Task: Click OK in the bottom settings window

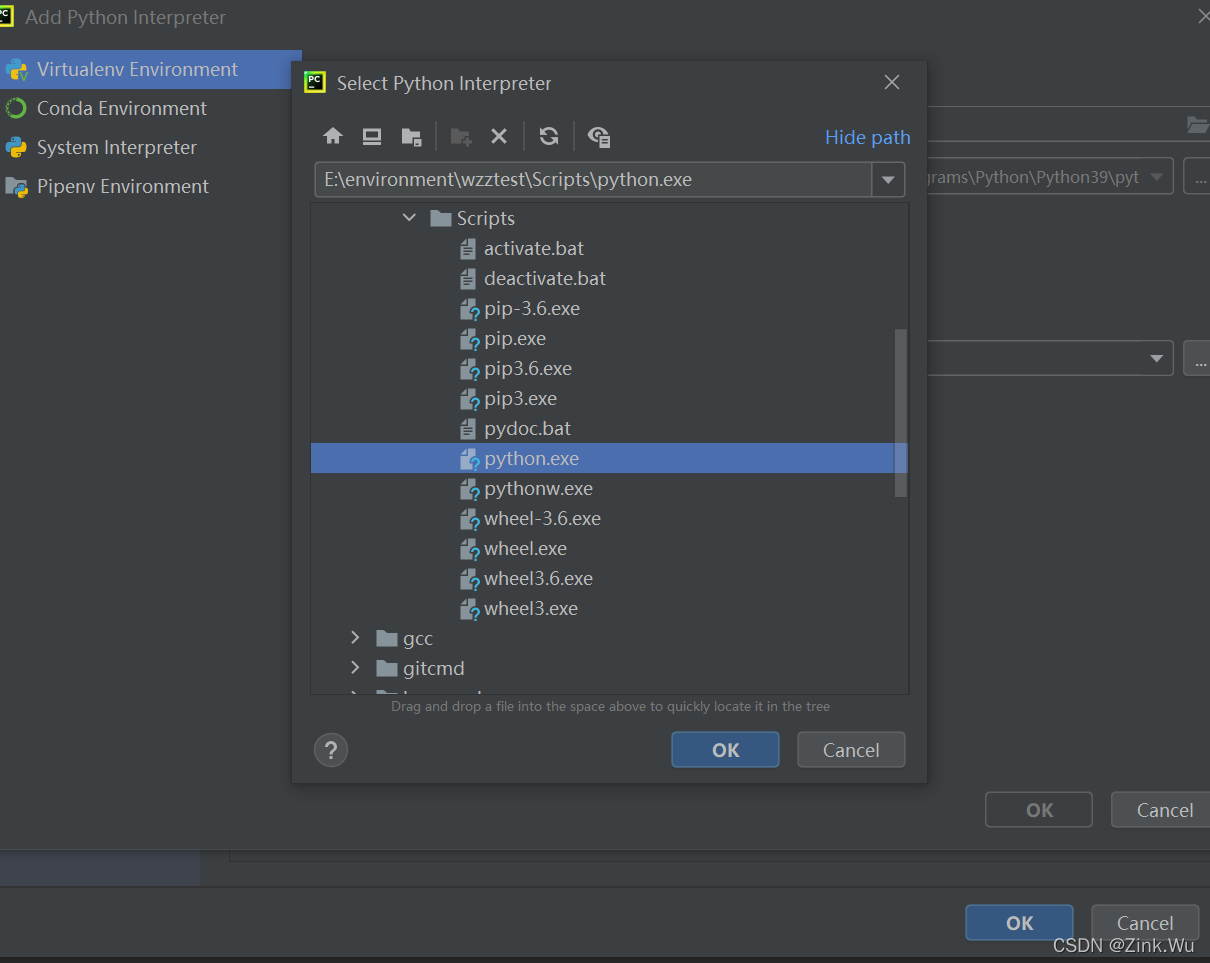Action: (x=1019, y=923)
